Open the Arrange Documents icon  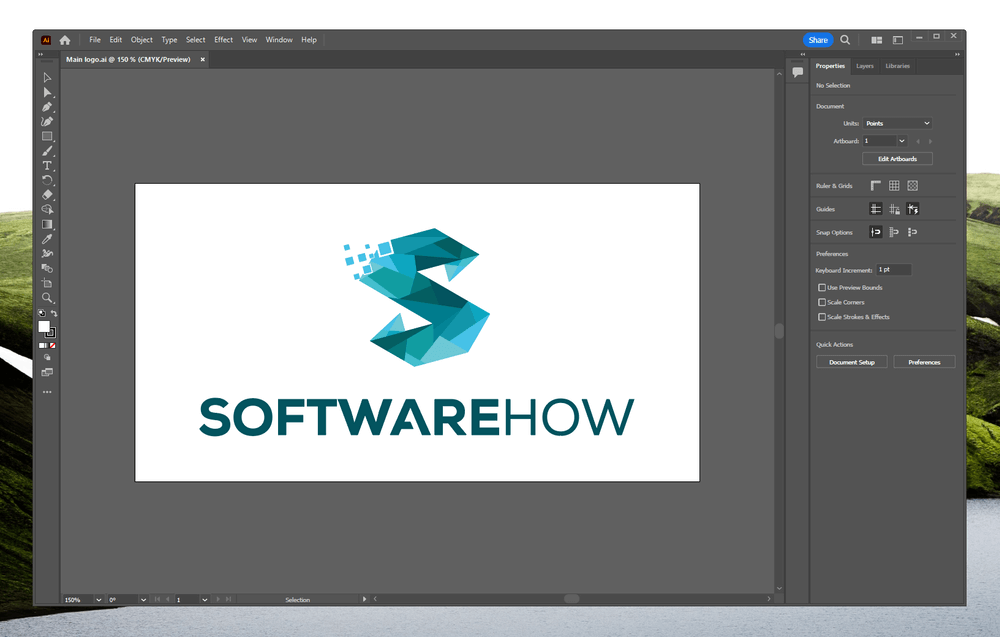pos(877,40)
